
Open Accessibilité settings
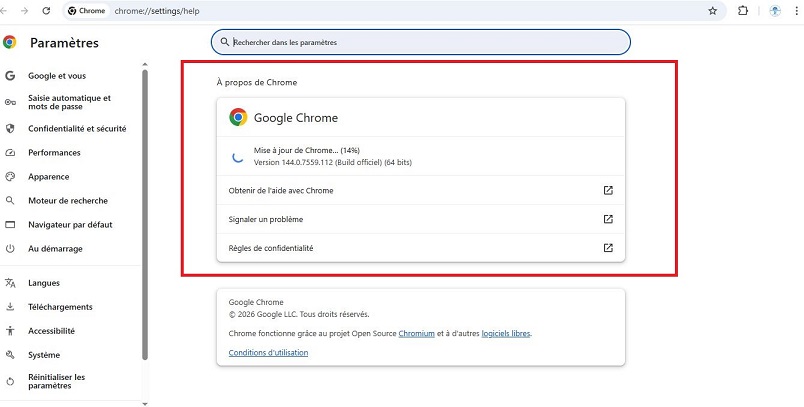click(x=51, y=331)
